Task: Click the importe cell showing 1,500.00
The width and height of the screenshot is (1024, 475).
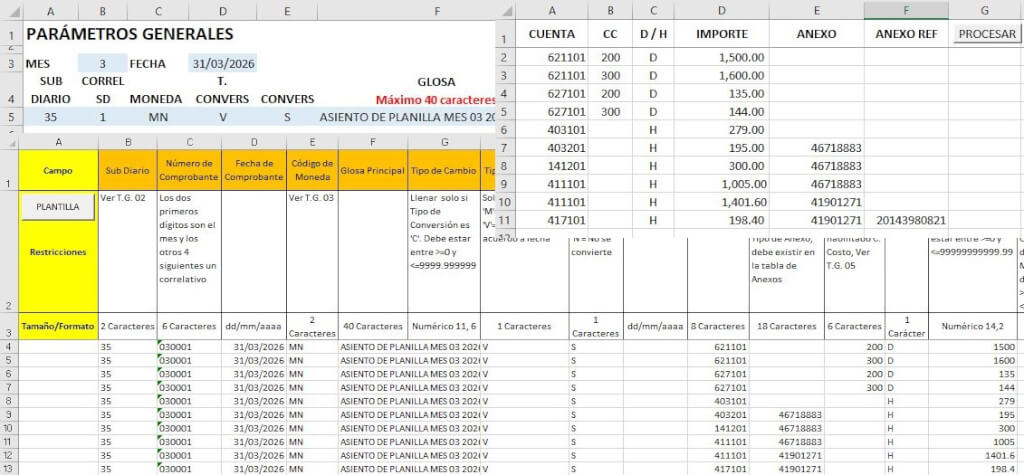Action: point(721,57)
